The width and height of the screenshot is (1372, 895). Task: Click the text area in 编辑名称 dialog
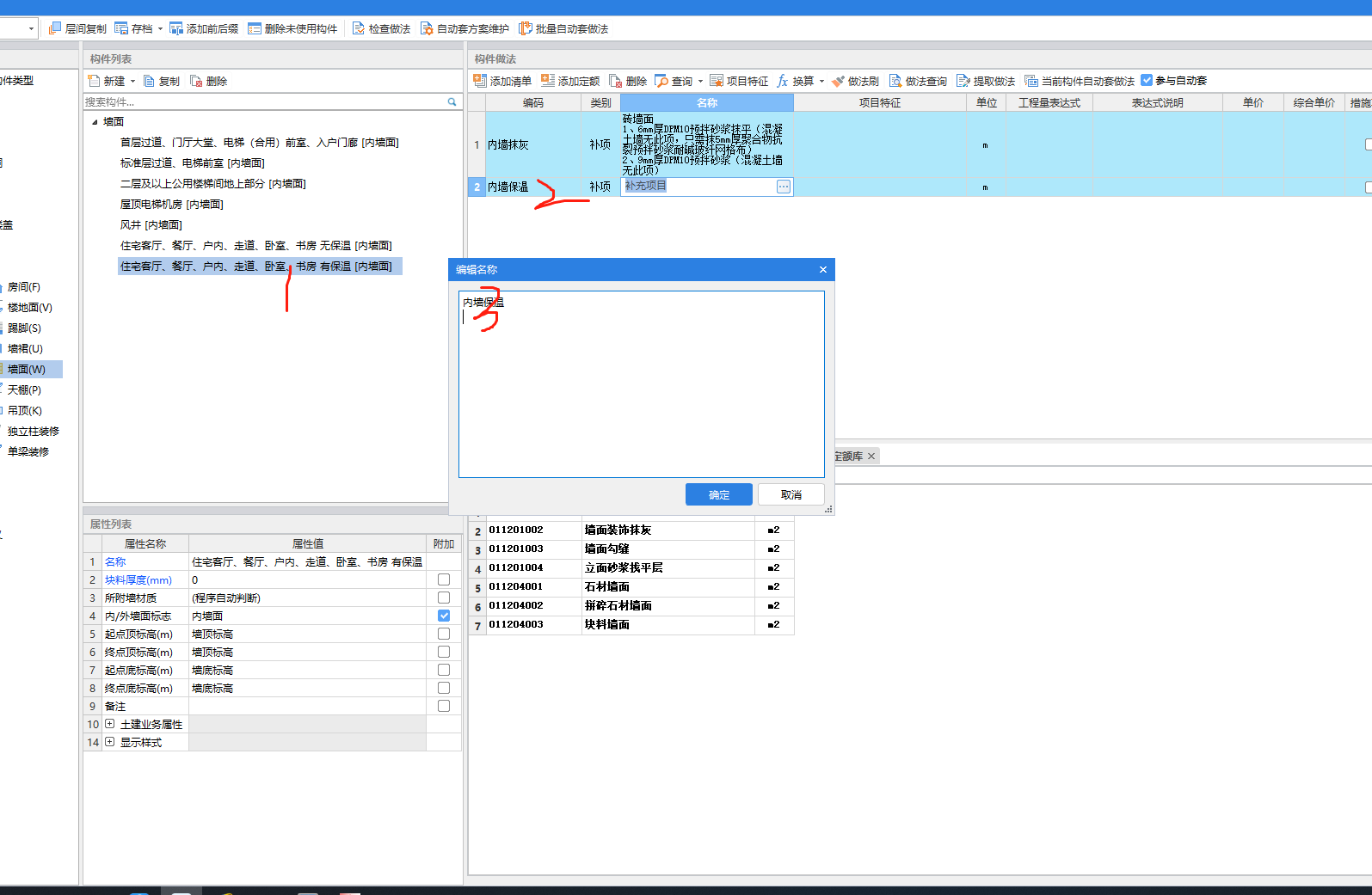642,384
